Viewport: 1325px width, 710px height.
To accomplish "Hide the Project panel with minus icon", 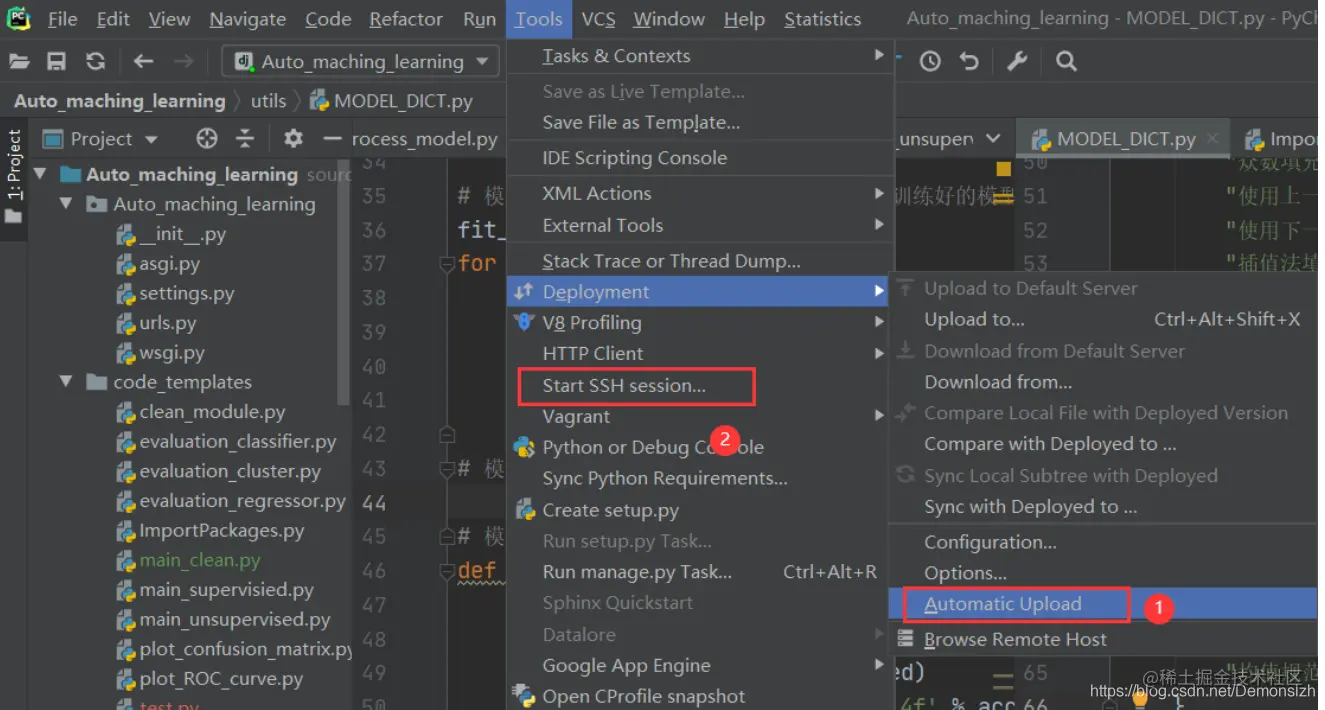I will coord(333,139).
